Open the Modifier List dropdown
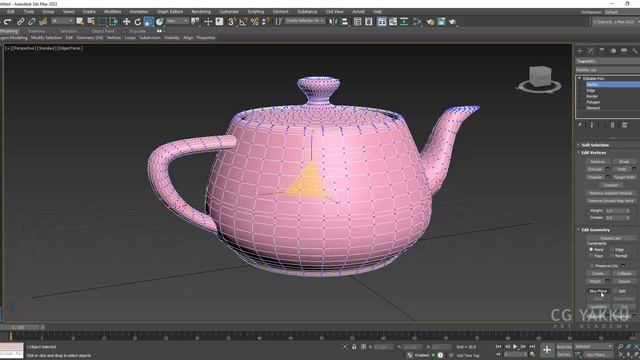Screen dimensions: 640x360 608,70
